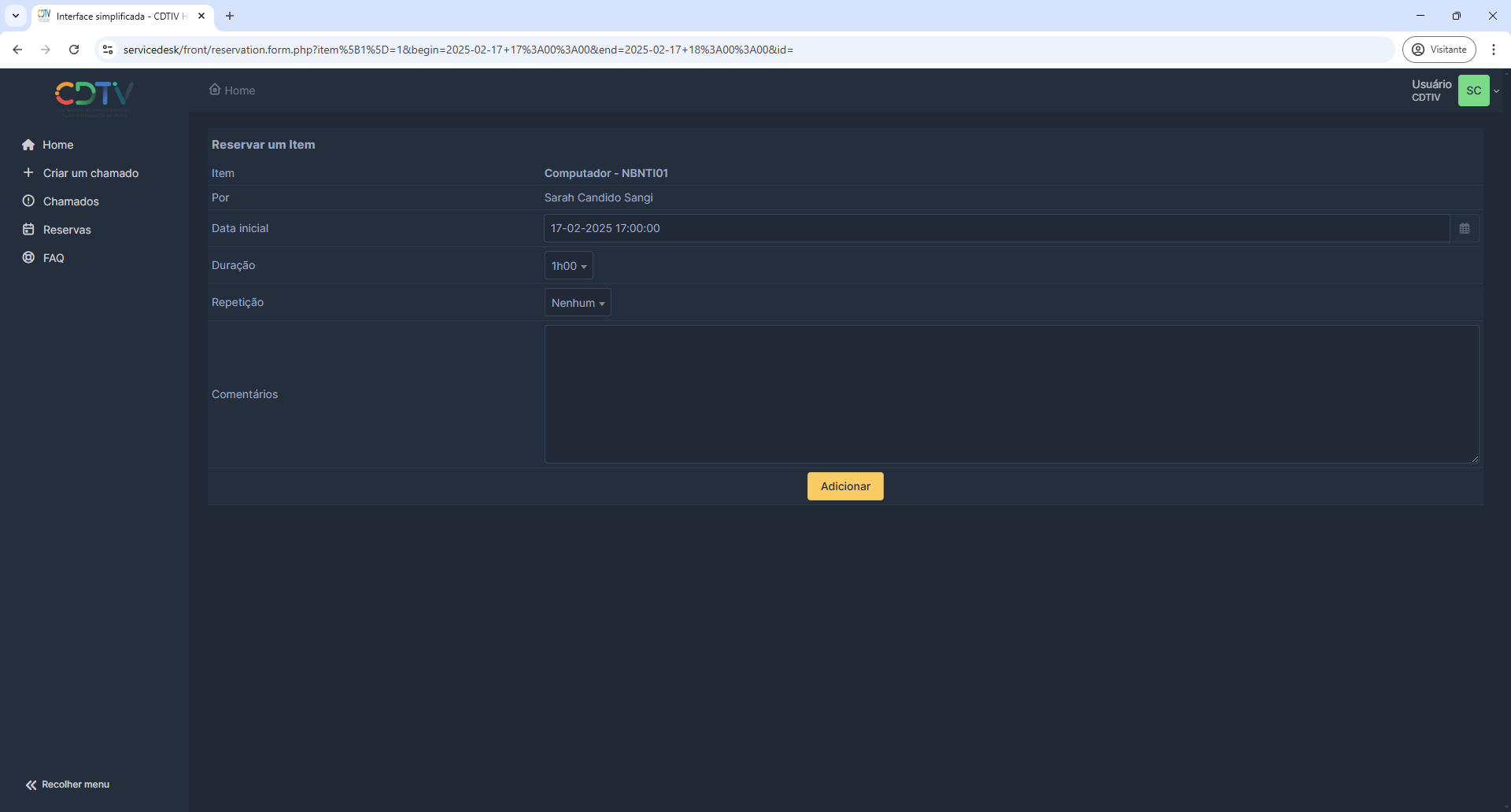The width and height of the screenshot is (1511, 812).
Task: Open a new browser tab
Action: click(230, 16)
